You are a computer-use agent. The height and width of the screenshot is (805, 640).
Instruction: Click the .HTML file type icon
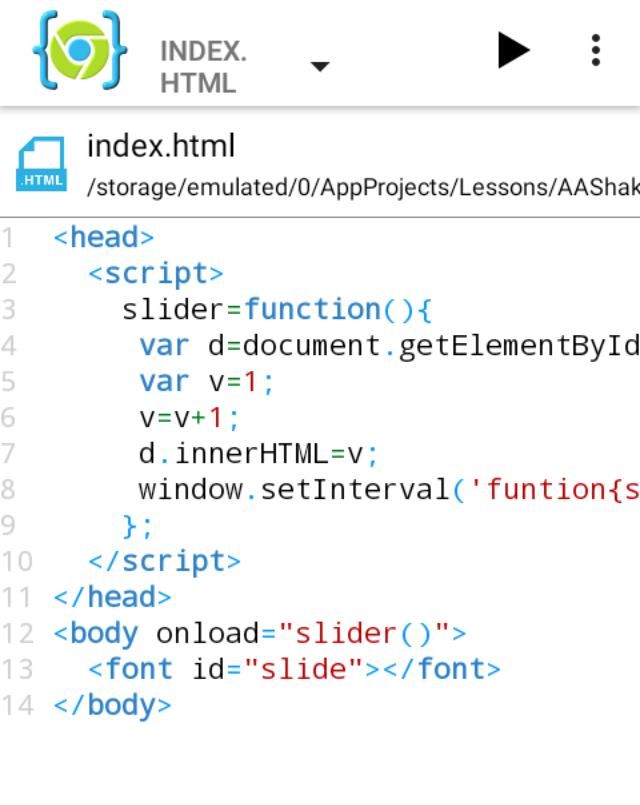pos(42,164)
